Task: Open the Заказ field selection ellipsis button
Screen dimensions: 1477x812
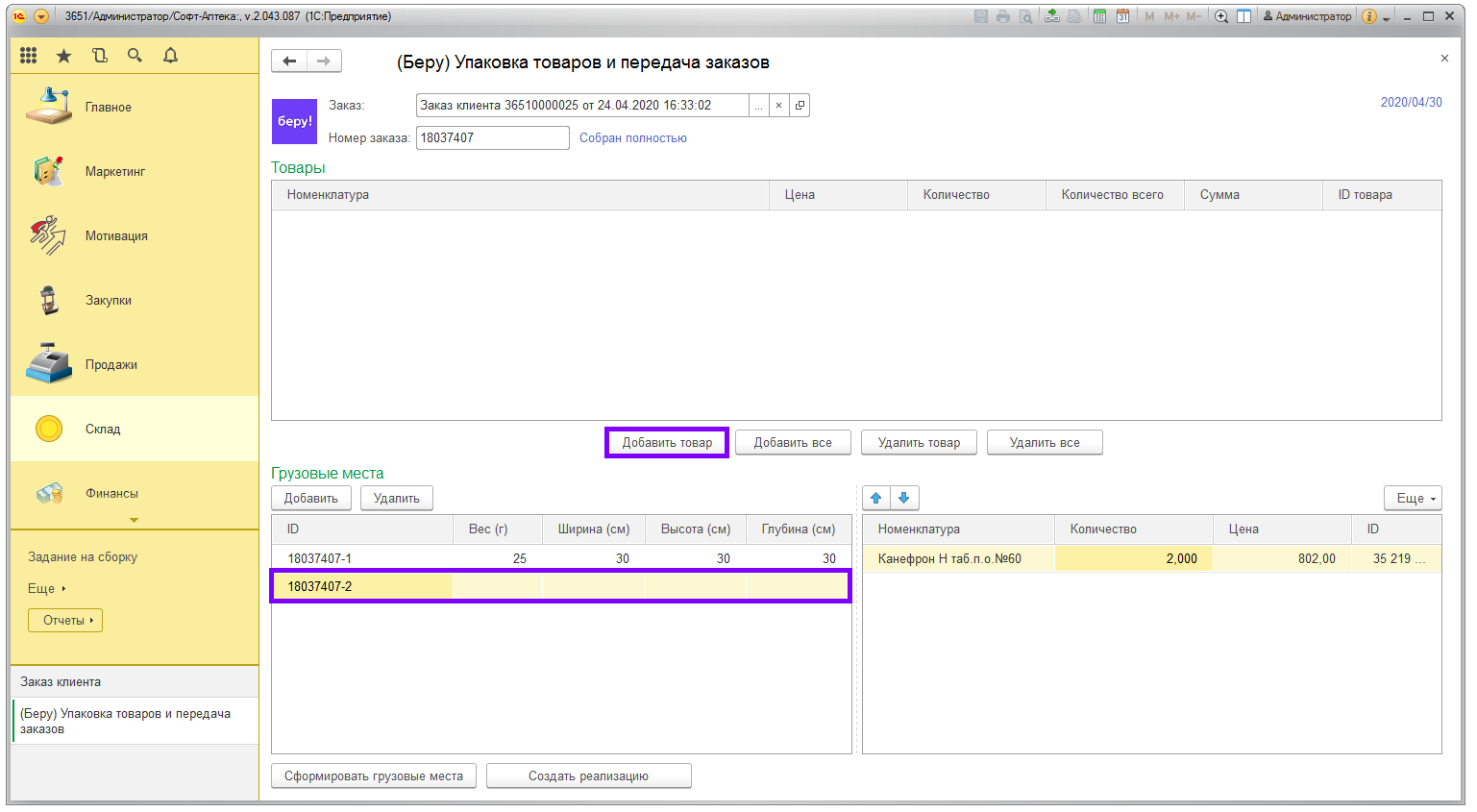Action: tap(758, 106)
